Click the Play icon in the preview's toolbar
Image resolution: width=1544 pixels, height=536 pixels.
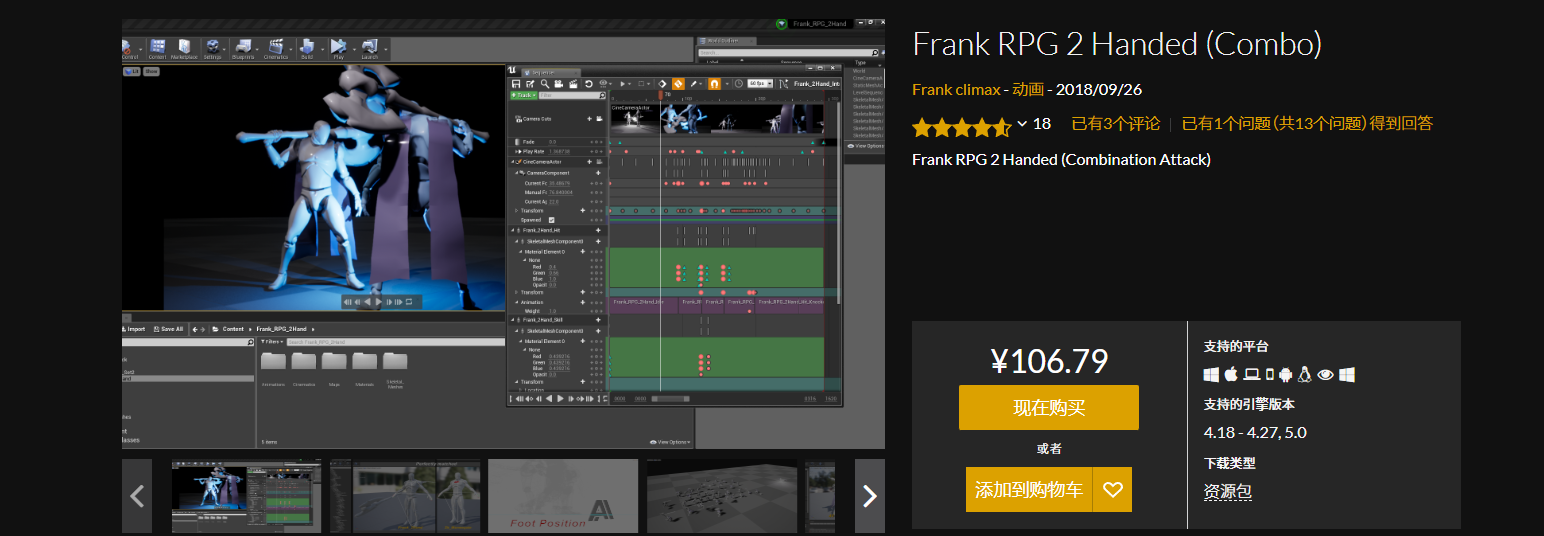[x=338, y=48]
